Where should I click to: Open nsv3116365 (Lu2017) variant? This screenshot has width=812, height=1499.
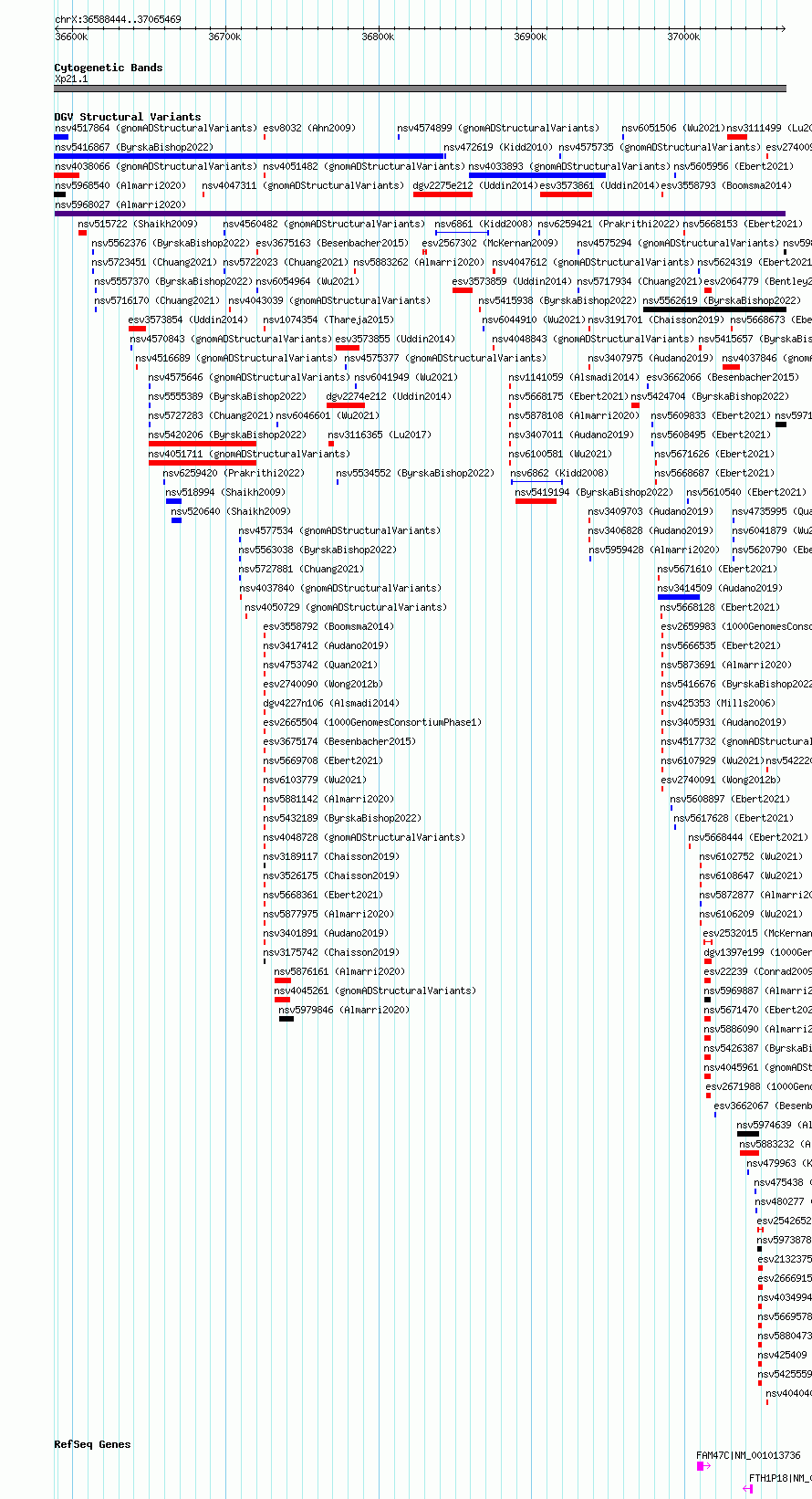pos(380,435)
